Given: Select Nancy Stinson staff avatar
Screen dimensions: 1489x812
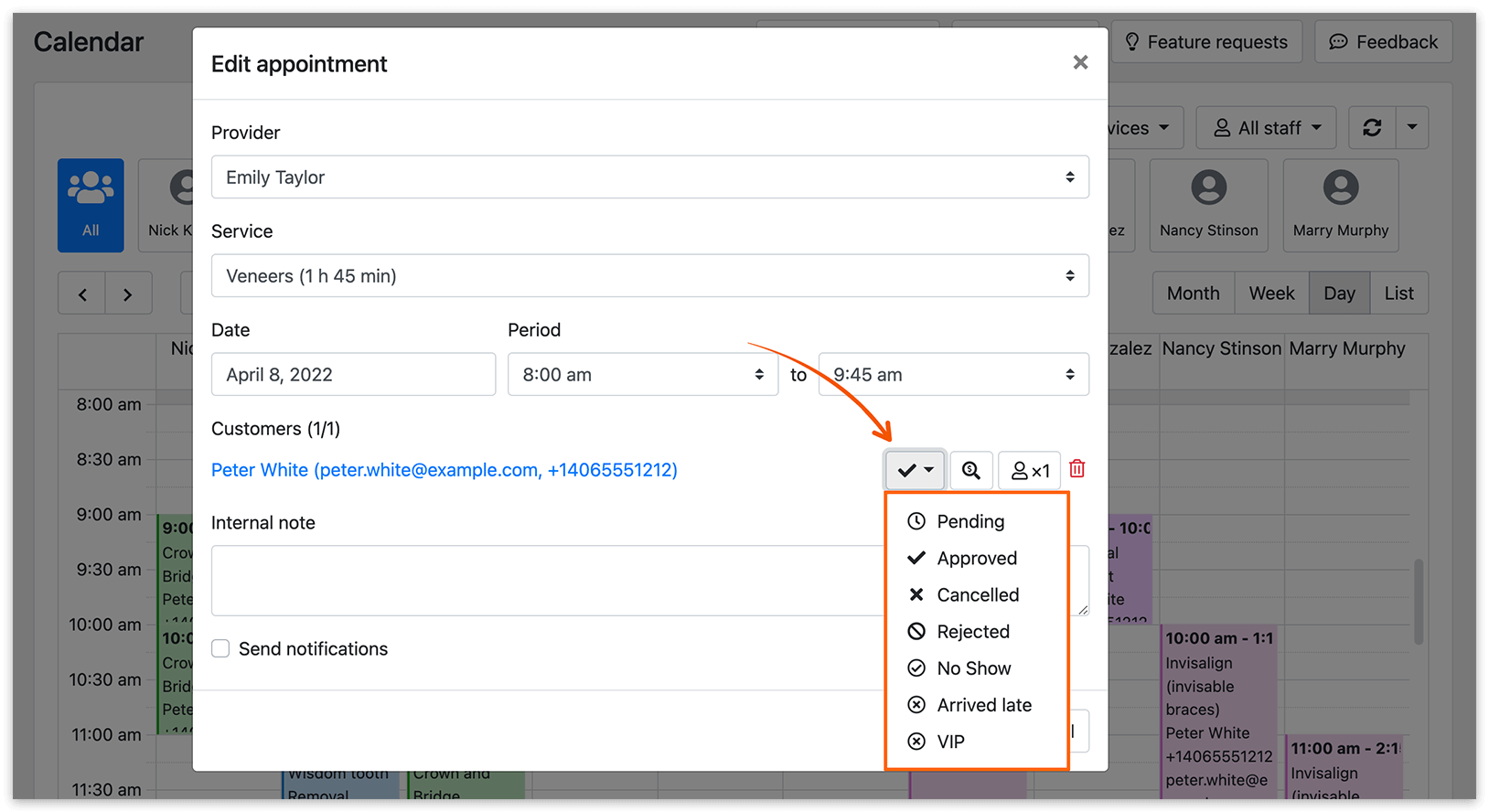Looking at the screenshot, I should click(1208, 205).
